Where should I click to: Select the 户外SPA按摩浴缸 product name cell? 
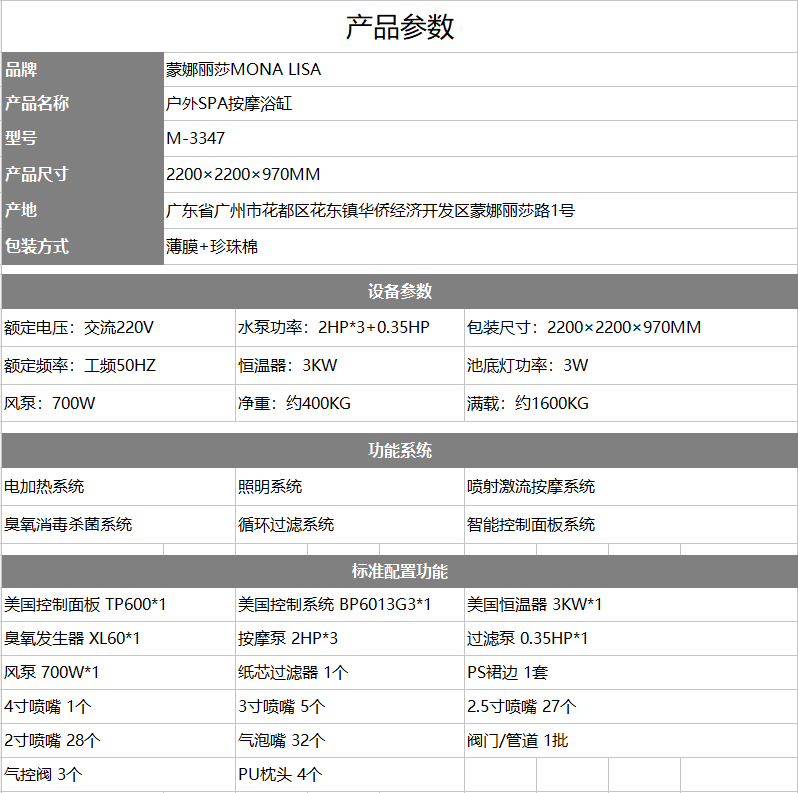229,104
